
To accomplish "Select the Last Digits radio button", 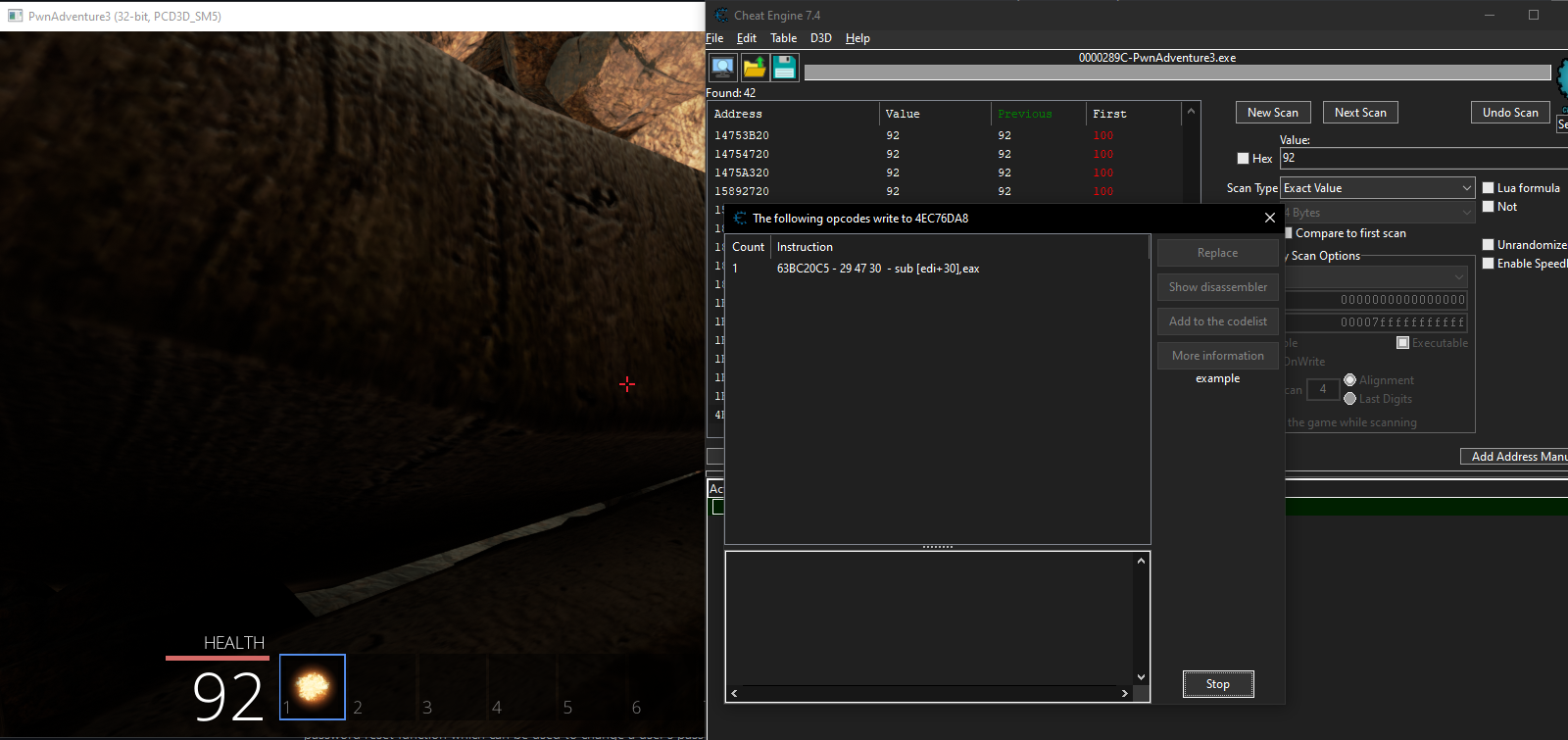I will pos(1349,399).
